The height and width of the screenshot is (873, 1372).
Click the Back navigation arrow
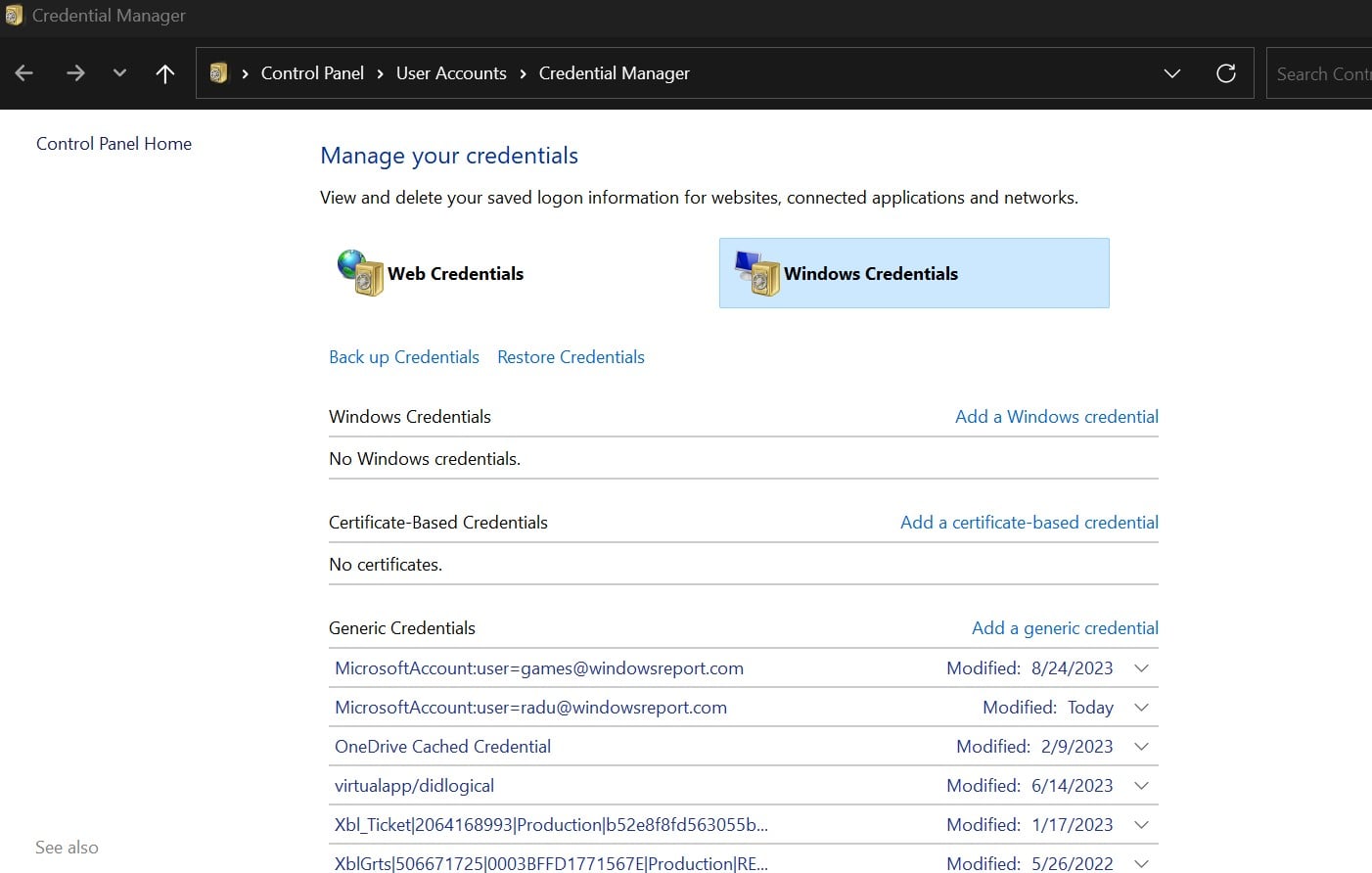(x=24, y=73)
